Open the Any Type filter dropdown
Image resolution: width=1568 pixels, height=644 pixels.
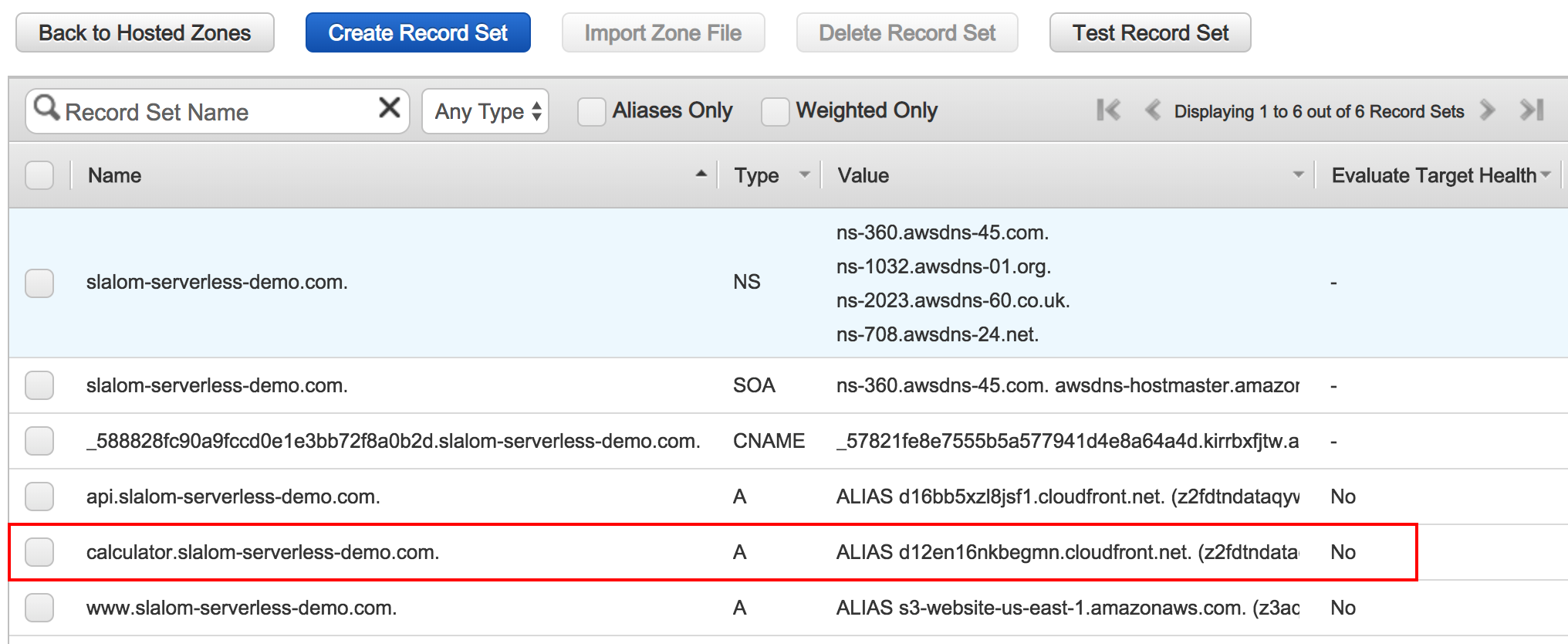485,111
